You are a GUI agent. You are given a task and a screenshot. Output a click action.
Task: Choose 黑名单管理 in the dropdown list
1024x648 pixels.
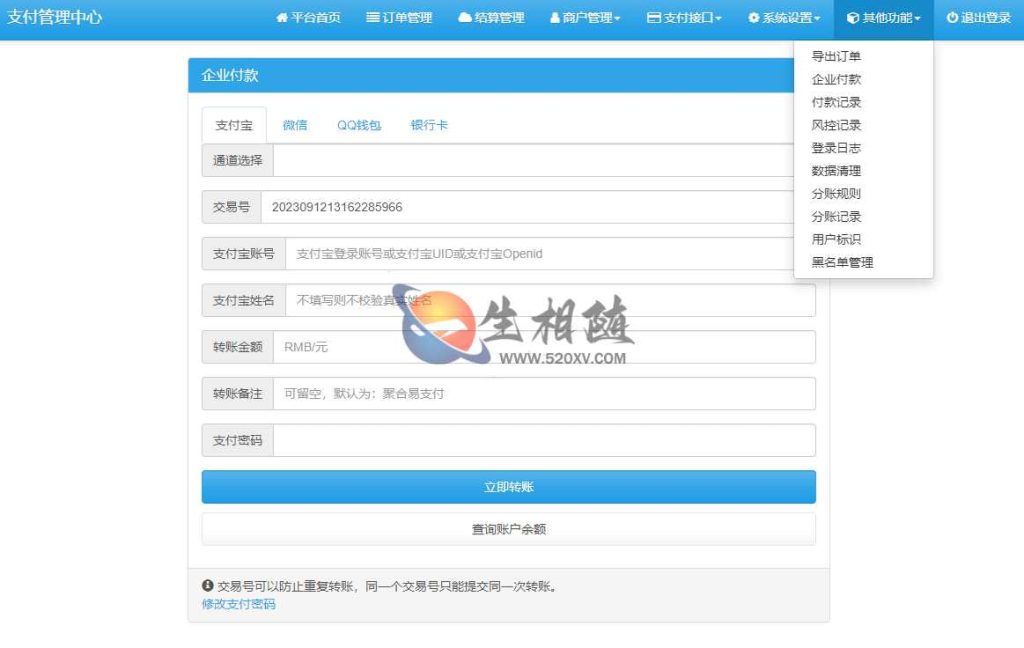844,262
